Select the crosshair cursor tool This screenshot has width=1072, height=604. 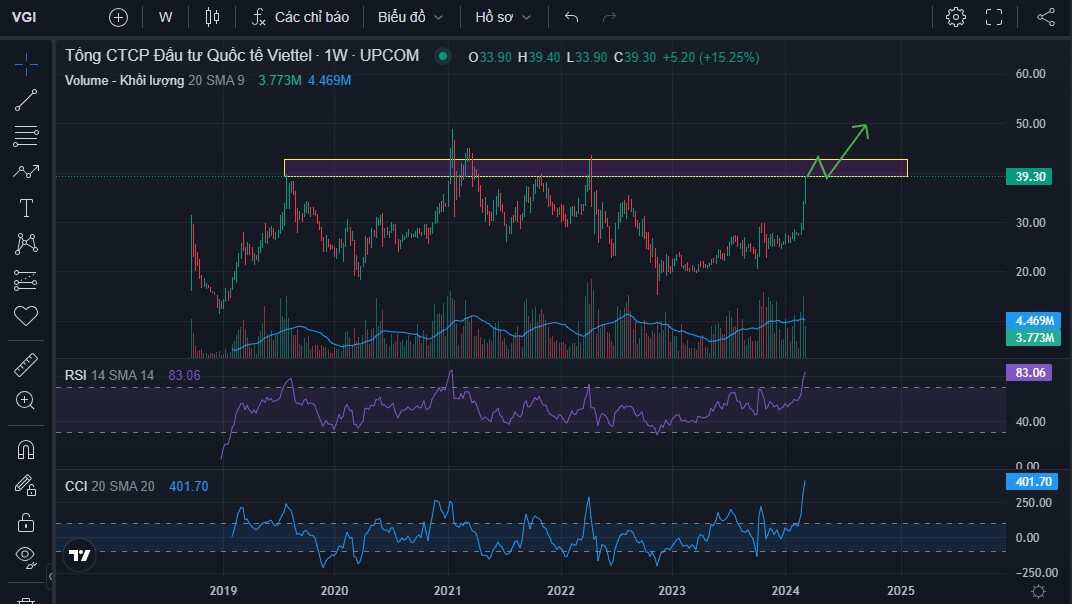point(26,64)
